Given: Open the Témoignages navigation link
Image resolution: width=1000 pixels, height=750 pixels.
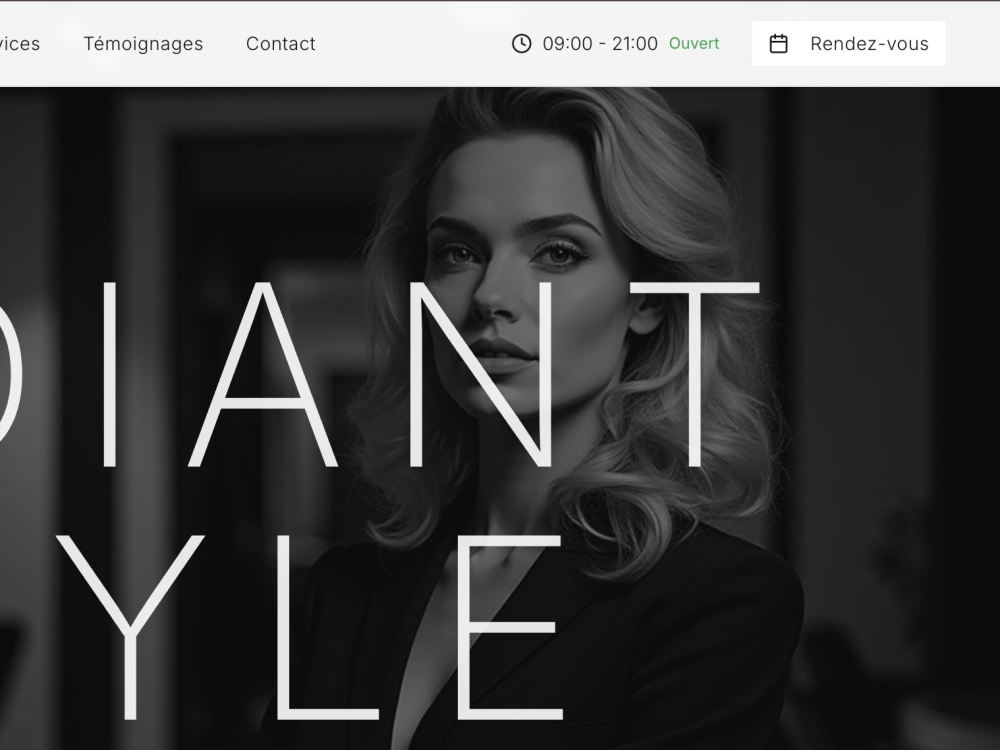Looking at the screenshot, I should (143, 43).
